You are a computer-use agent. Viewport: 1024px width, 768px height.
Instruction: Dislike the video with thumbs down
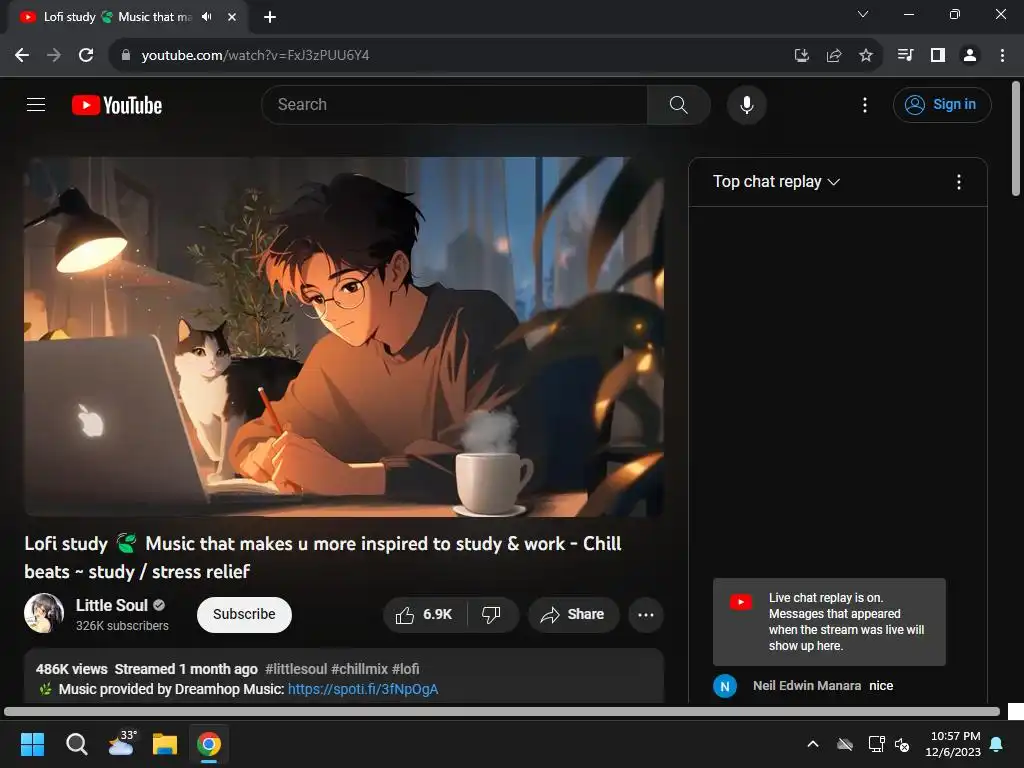point(492,615)
